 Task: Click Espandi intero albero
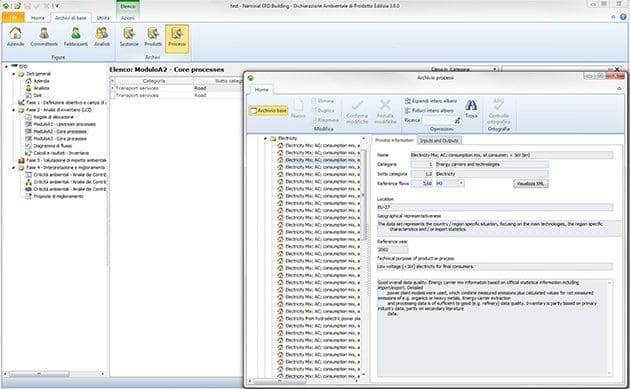point(431,101)
